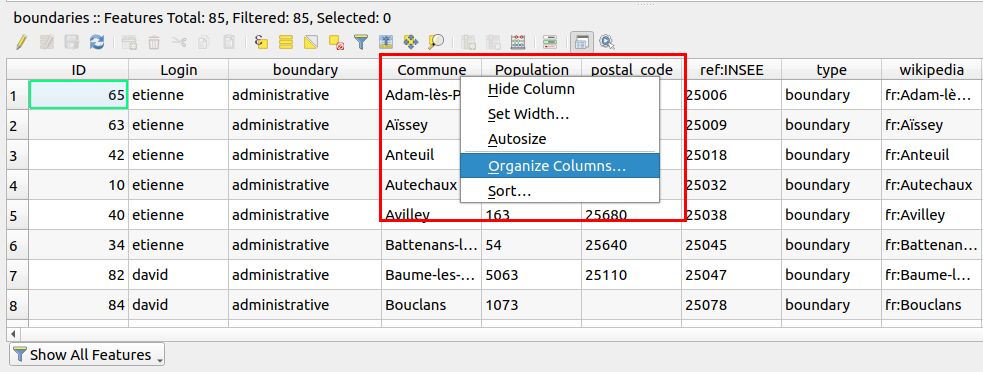
Task: Click the boundary column header
Action: (305, 70)
